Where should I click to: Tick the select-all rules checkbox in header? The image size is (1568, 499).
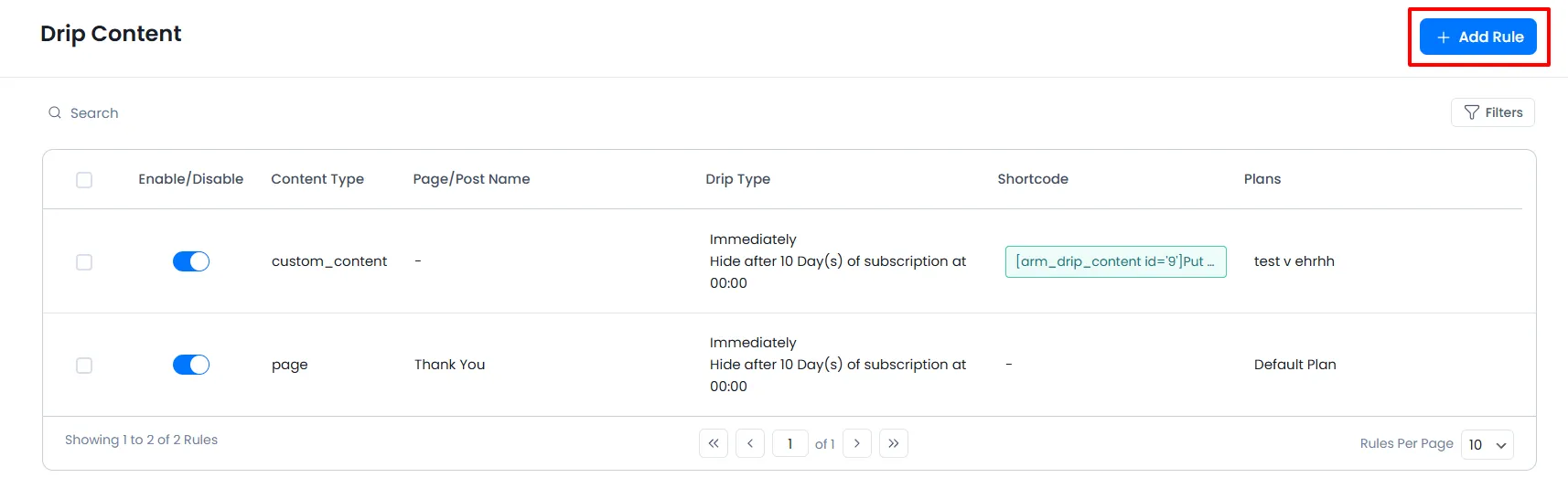click(84, 180)
